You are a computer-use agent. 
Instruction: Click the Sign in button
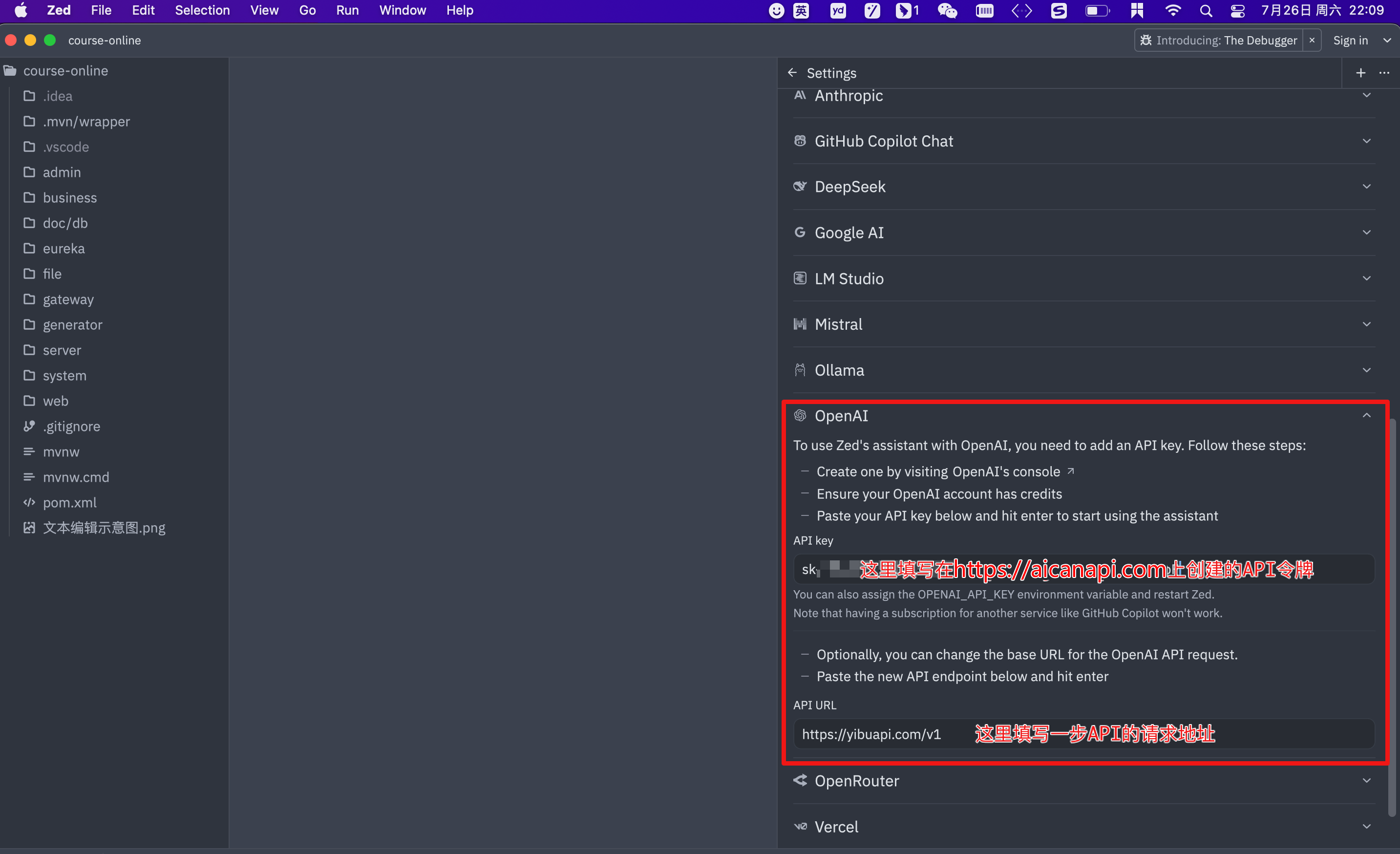coord(1350,40)
